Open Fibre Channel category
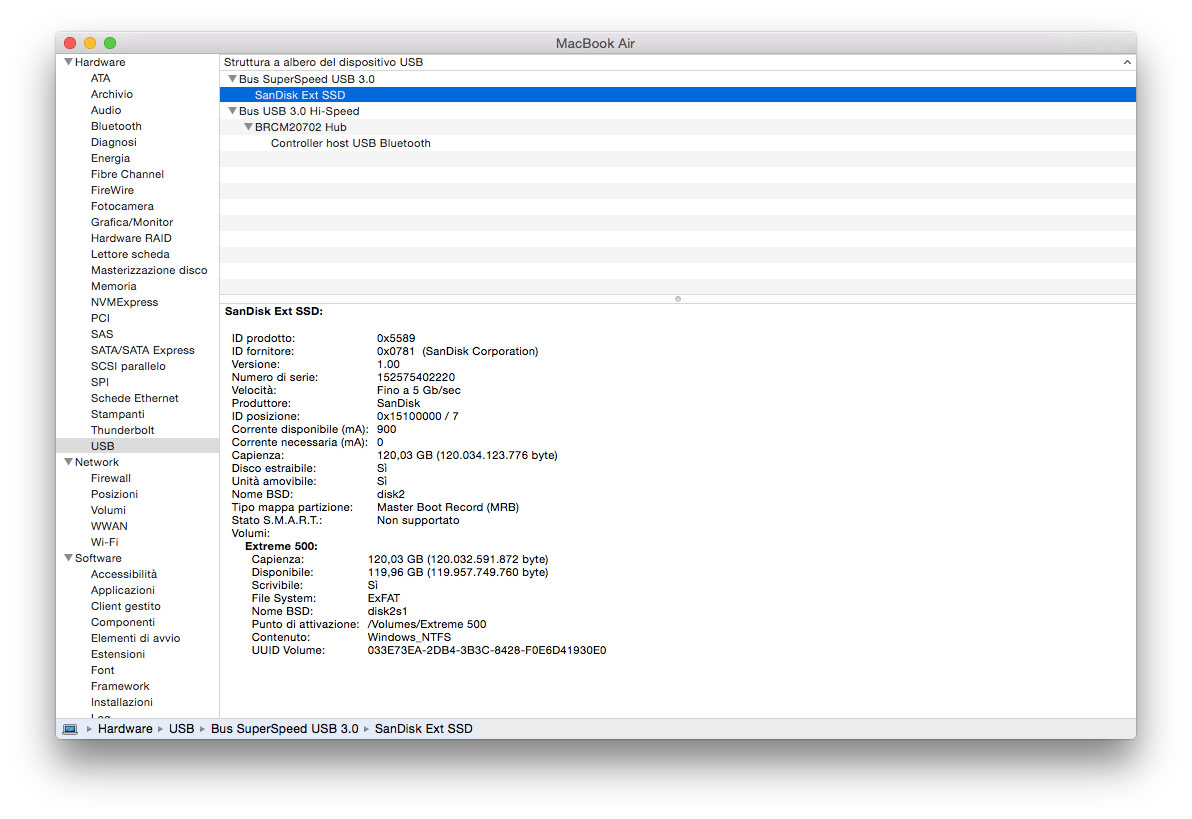The height and width of the screenshot is (819, 1192). point(127,174)
